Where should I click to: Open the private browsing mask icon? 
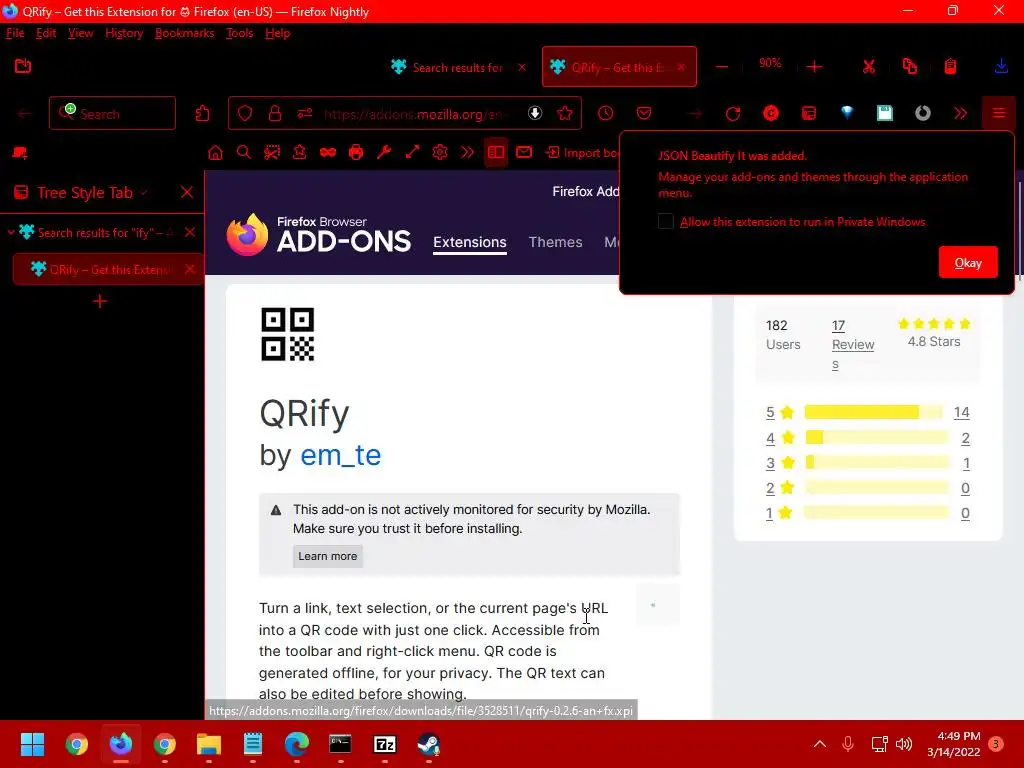coord(328,153)
